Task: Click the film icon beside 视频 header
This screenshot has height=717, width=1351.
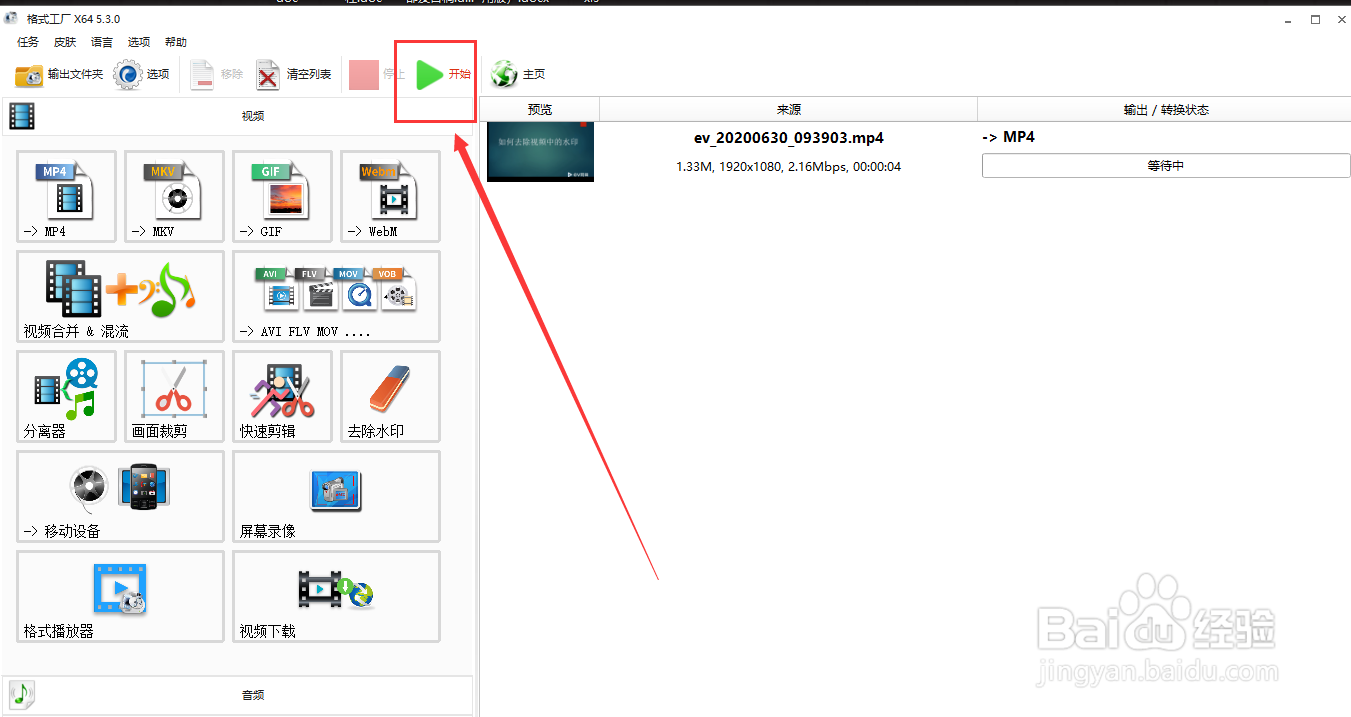Action: click(x=22, y=116)
